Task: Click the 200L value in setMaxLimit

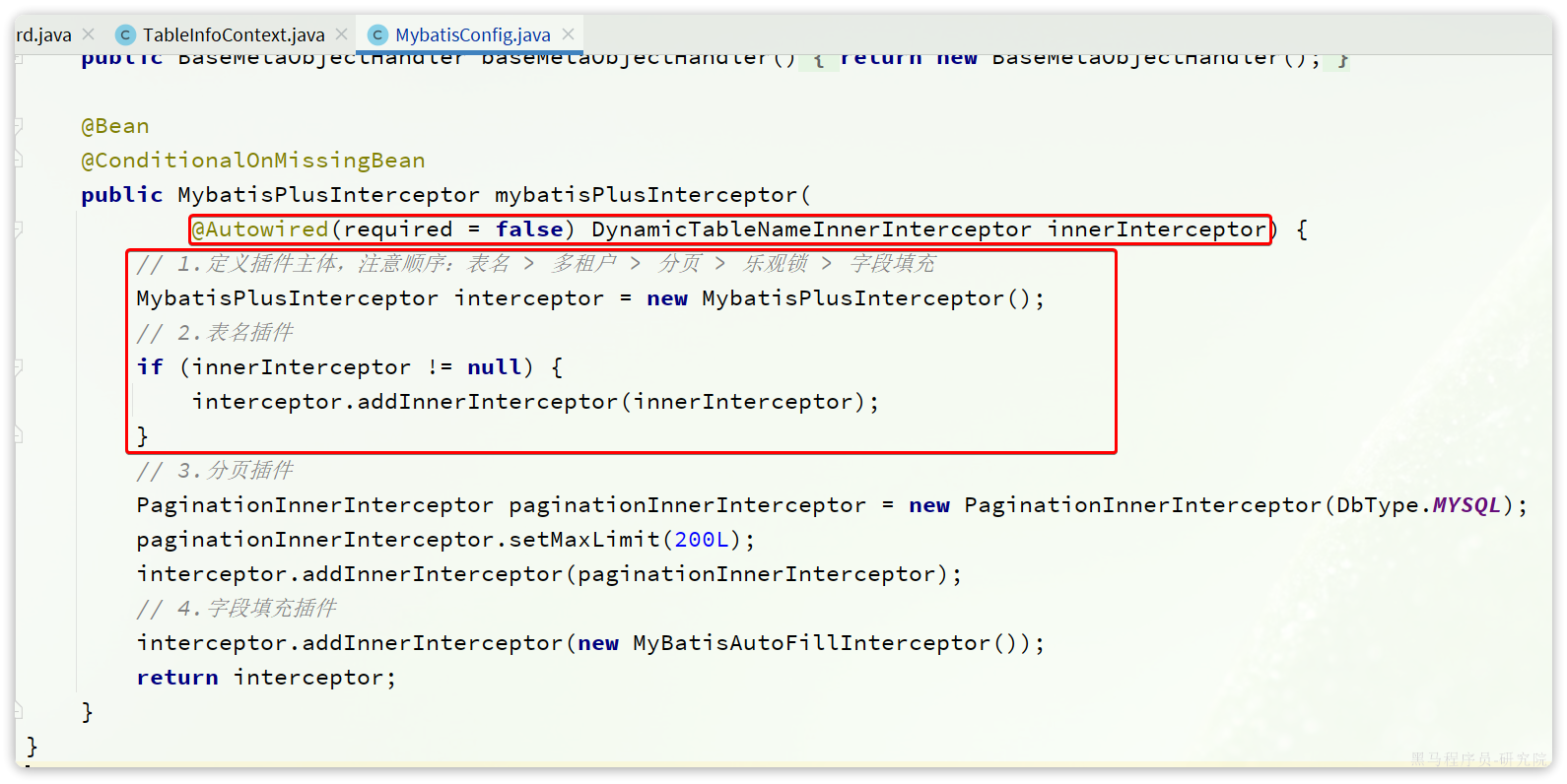Action: point(702,539)
